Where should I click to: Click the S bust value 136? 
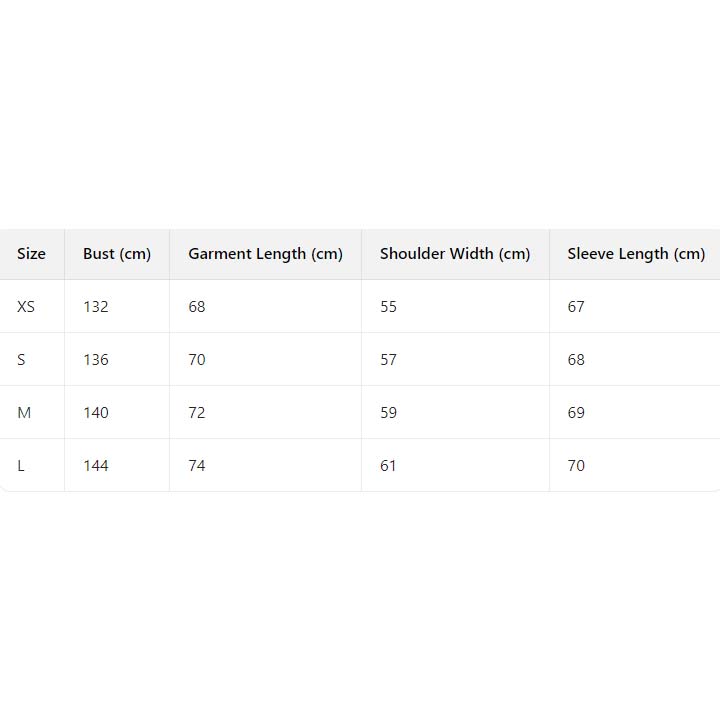[96, 360]
